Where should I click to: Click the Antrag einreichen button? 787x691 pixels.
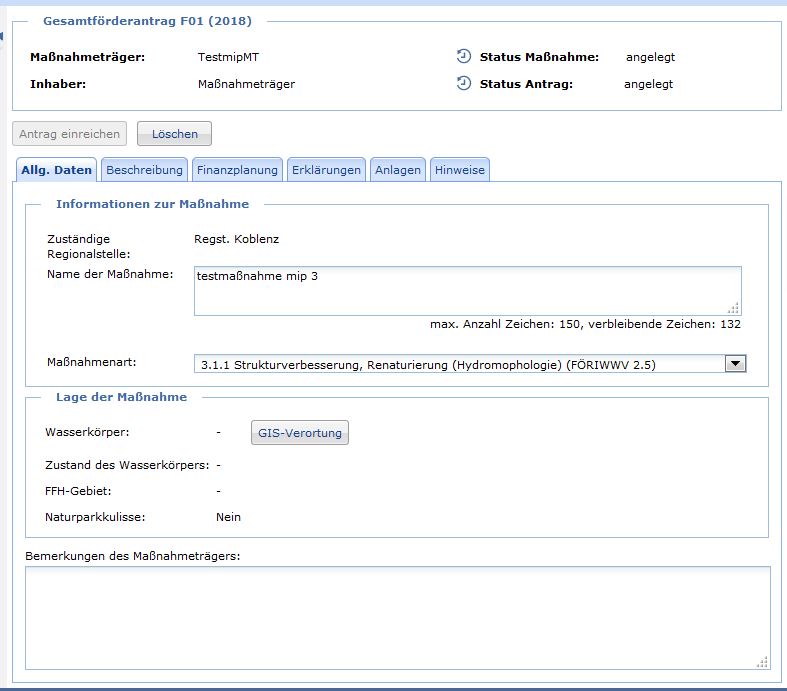click(x=69, y=134)
